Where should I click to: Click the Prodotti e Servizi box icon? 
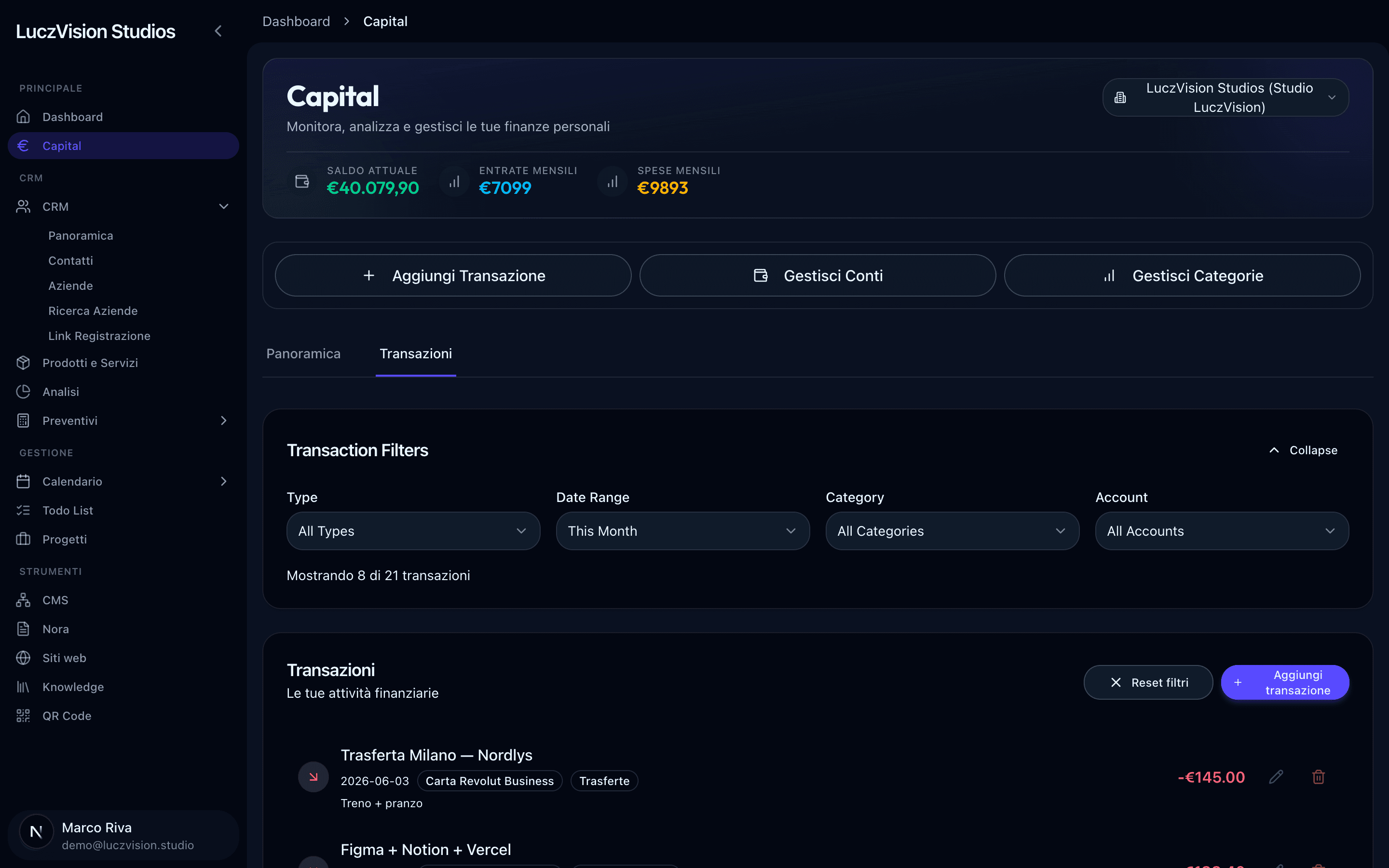23,363
